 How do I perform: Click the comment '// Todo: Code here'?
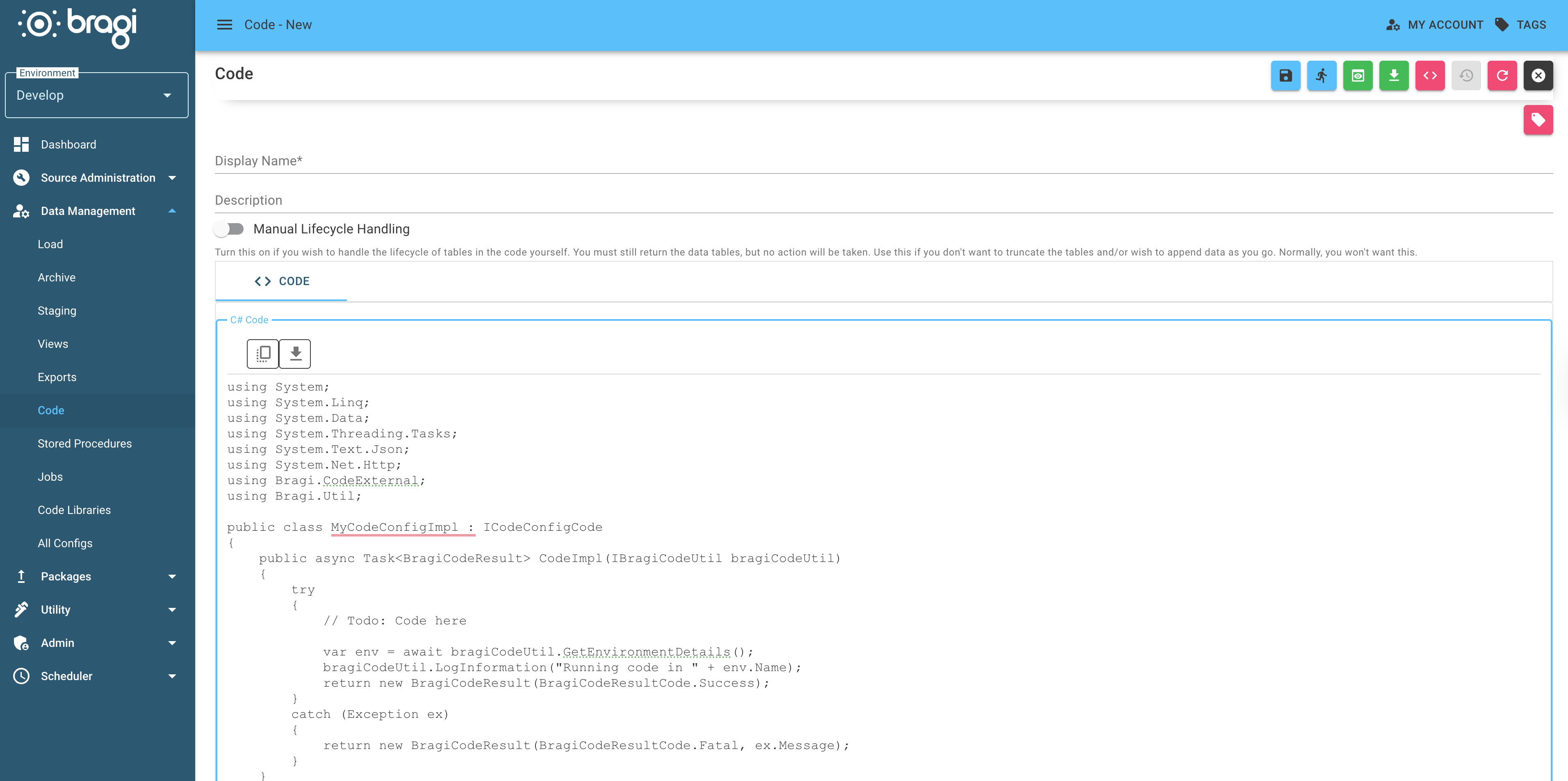point(394,621)
